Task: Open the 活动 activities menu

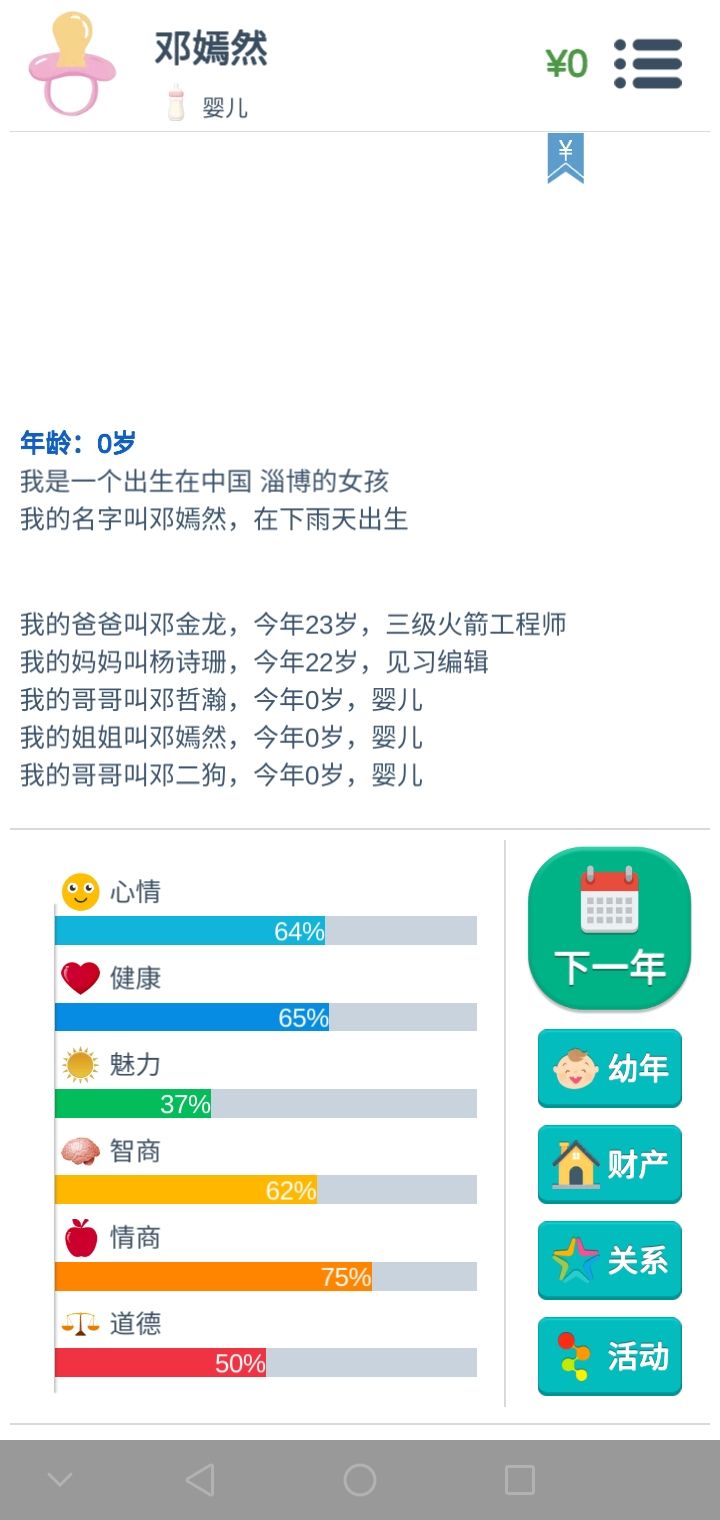Action: [x=609, y=1357]
